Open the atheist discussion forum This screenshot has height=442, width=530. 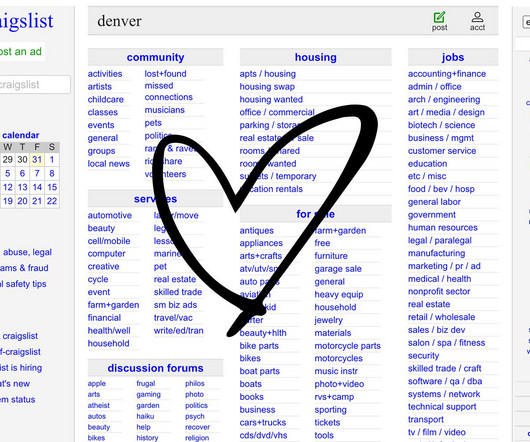click(98, 405)
